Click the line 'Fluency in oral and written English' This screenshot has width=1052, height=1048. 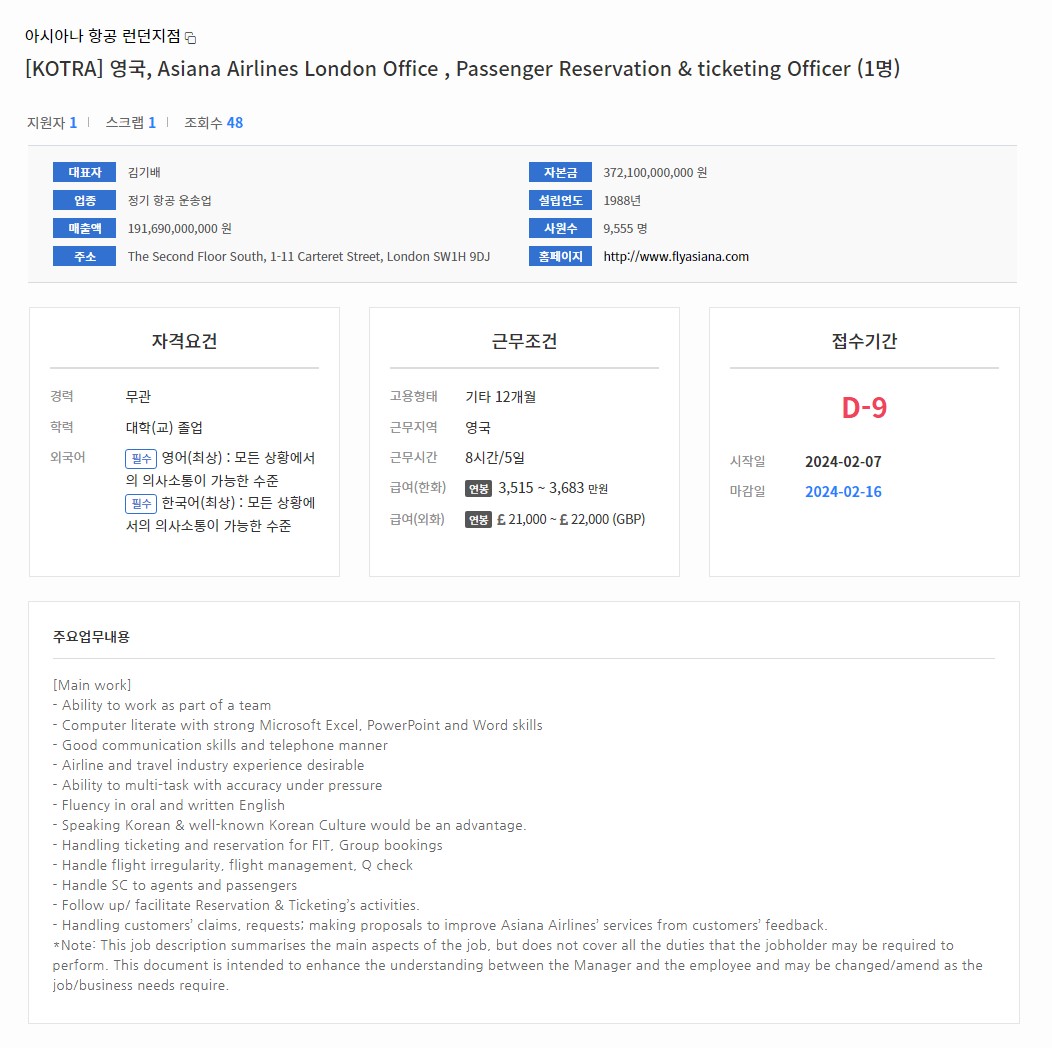[x=169, y=805]
